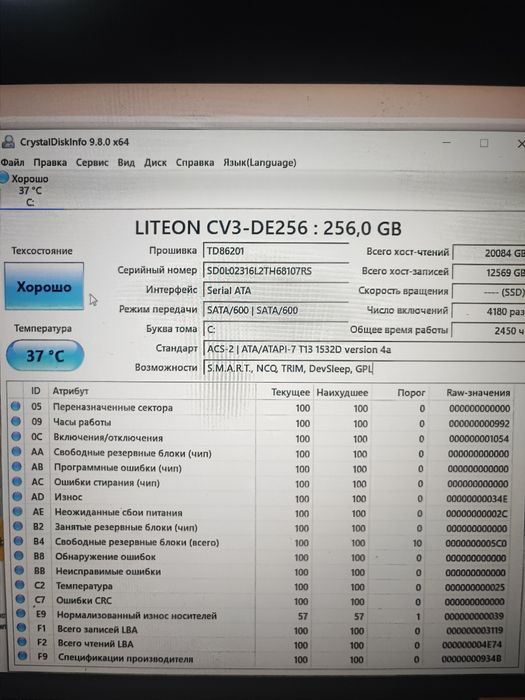This screenshot has width=525, height=700.
Task: Click the 37 °C temperature button
Action: [45, 356]
